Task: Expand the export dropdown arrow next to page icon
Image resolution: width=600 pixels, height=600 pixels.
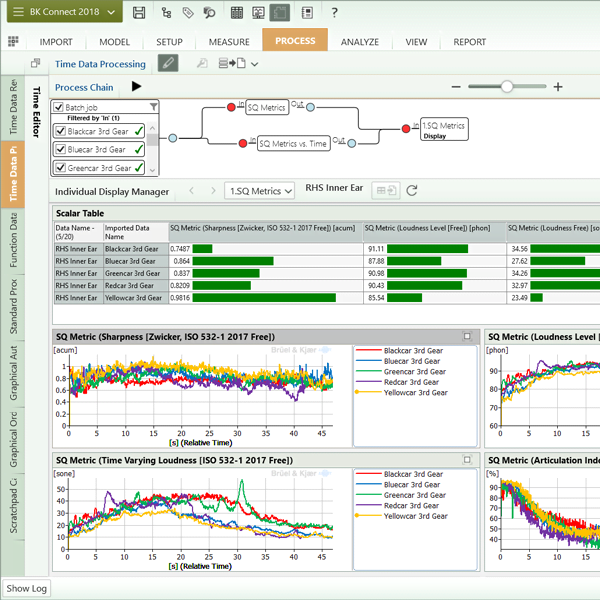Action: (x=255, y=64)
